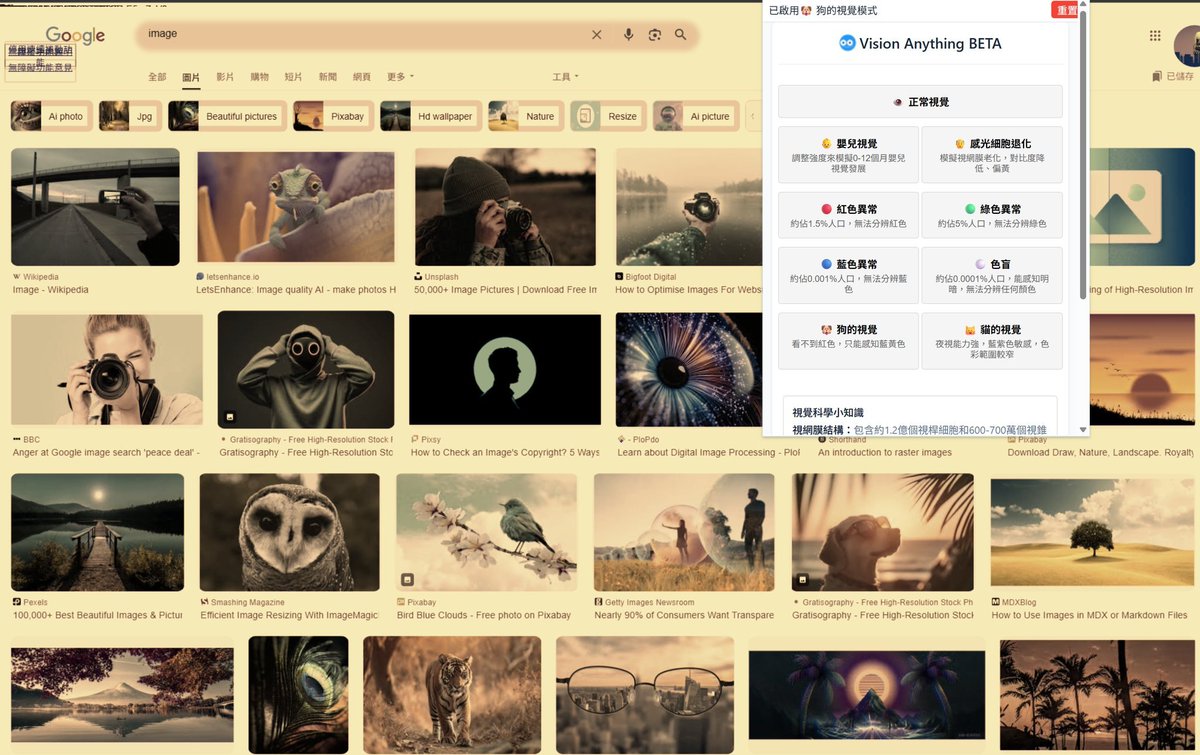Select the 圖片 images tab
The height and width of the screenshot is (755, 1200).
(191, 77)
